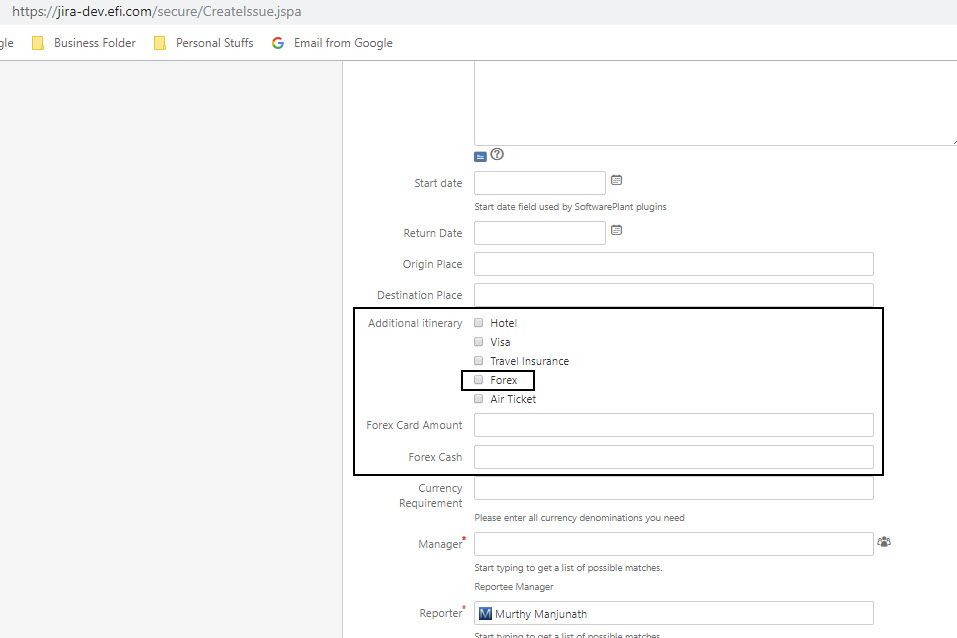This screenshot has height=638, width=957.
Task: Tick the Travel Insurance checkbox
Action: click(479, 361)
